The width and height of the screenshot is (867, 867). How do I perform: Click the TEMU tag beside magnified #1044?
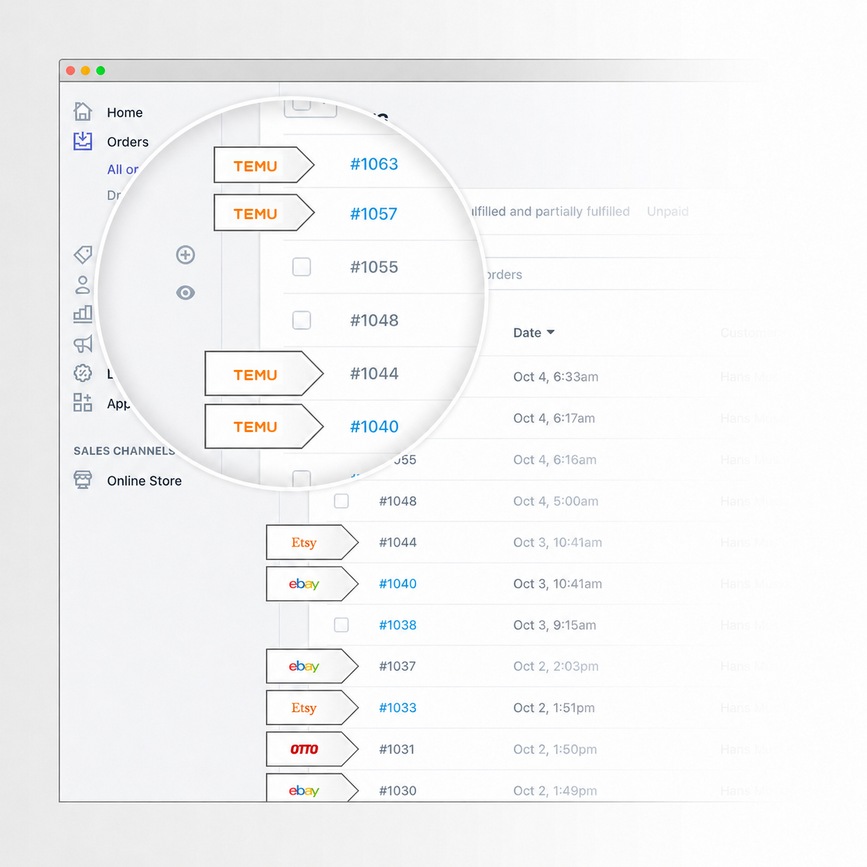264,373
